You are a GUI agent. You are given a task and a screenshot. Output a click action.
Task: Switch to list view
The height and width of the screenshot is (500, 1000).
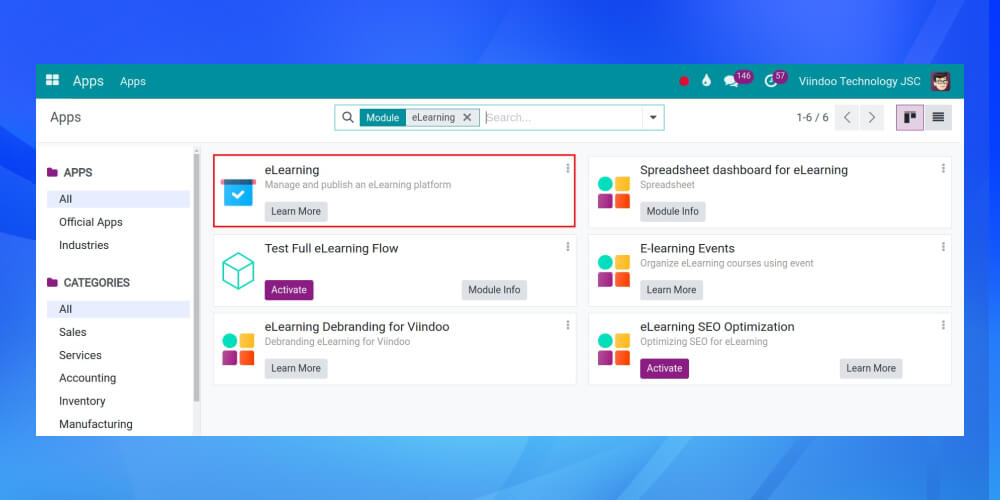pos(938,117)
